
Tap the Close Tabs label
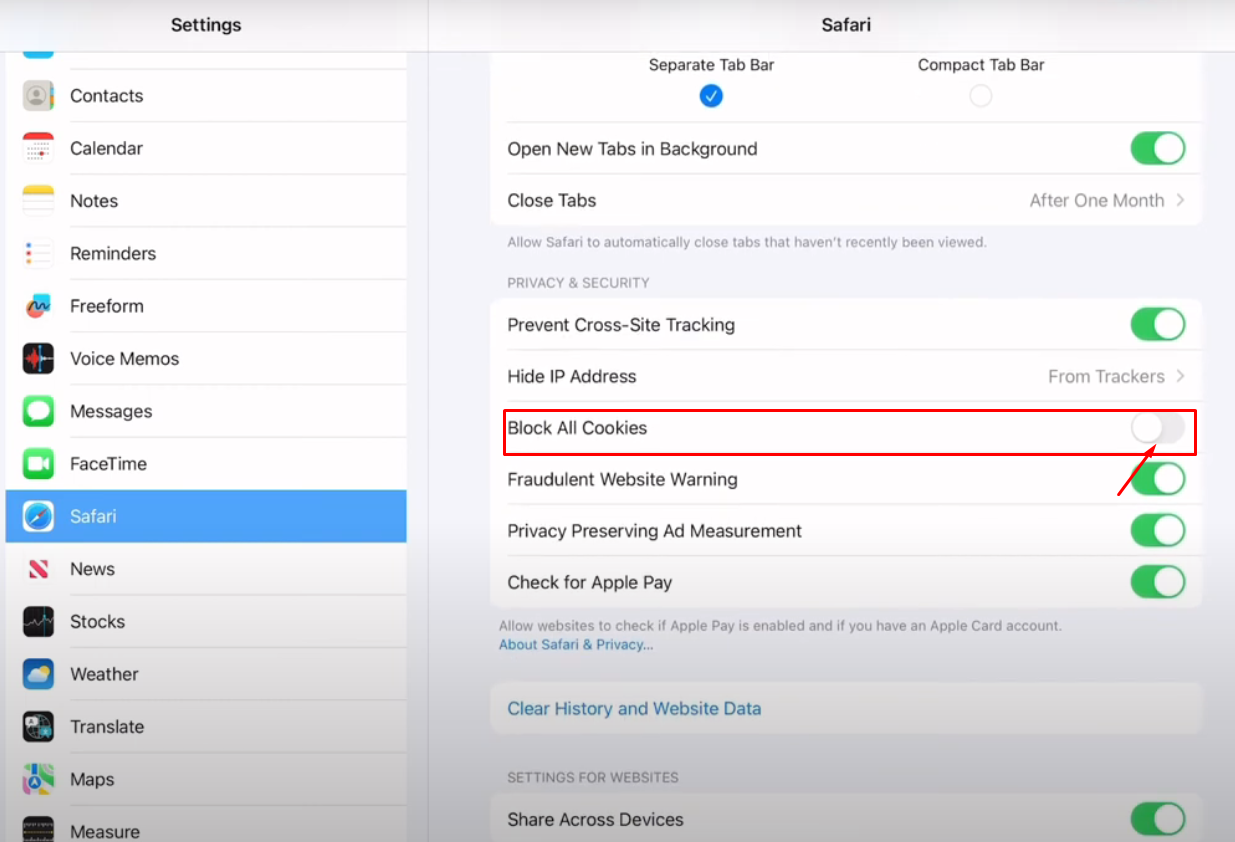(x=552, y=200)
